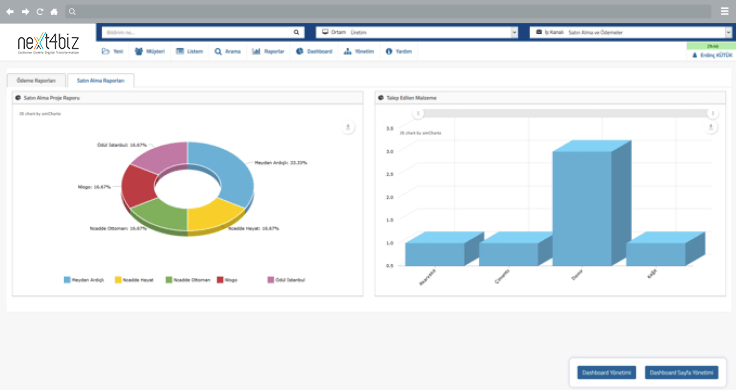Open the Yönetim menu

pos(359,52)
